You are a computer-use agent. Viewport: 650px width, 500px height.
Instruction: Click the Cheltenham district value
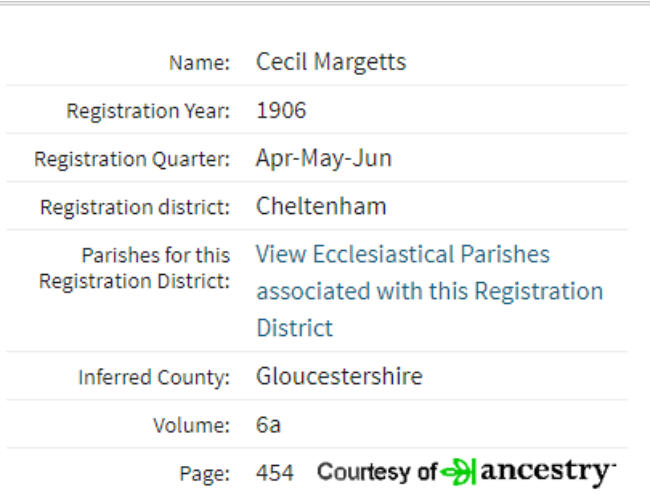[x=321, y=206]
